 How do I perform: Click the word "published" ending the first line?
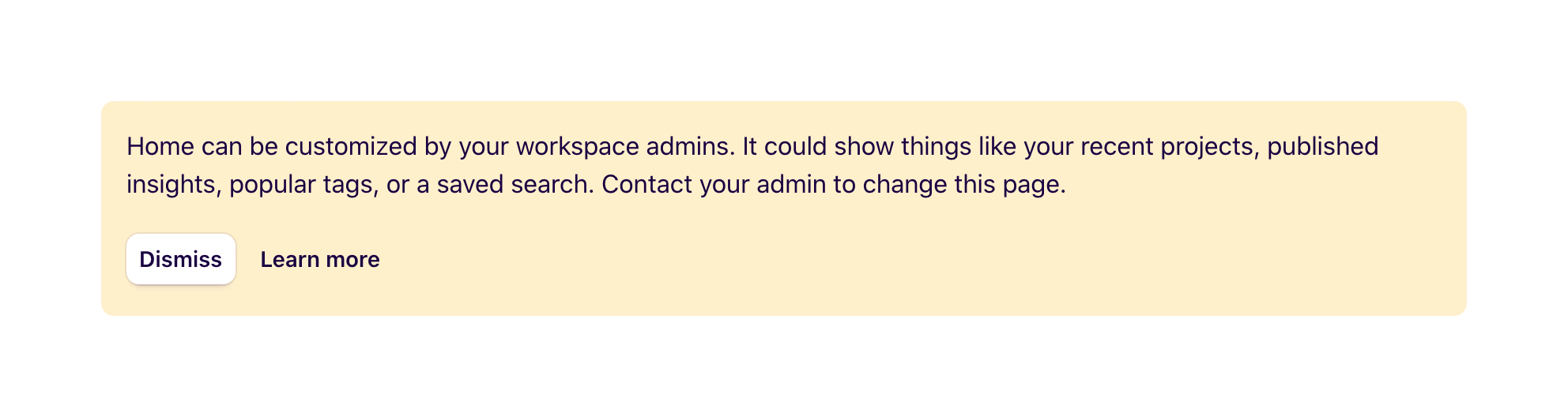point(1322,146)
